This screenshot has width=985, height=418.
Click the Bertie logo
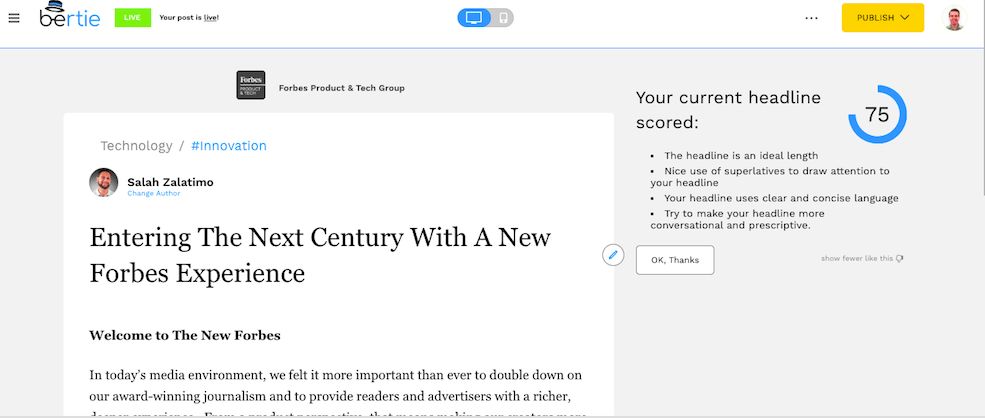tap(70, 17)
